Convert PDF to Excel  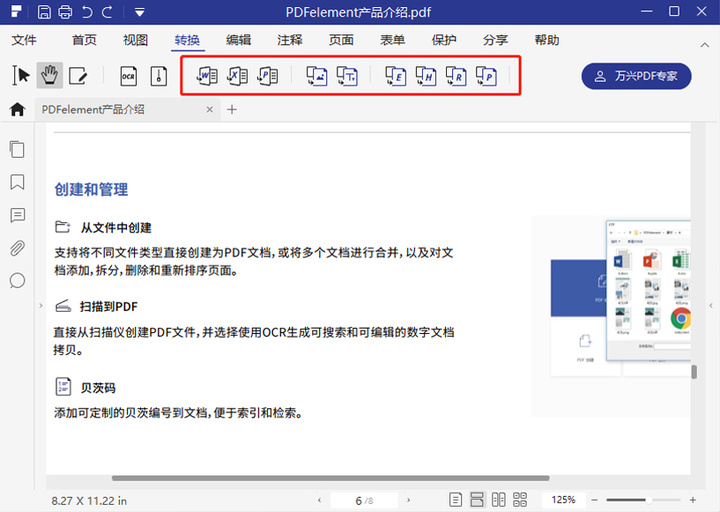pos(237,76)
